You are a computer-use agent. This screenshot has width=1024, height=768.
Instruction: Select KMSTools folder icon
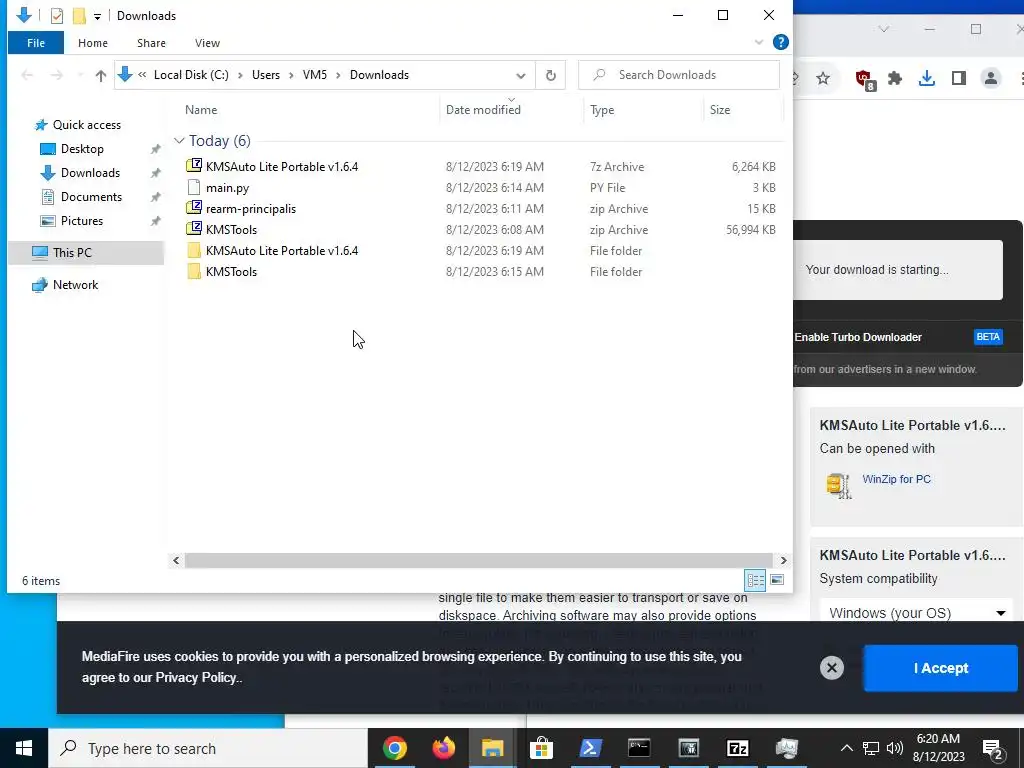[193, 272]
